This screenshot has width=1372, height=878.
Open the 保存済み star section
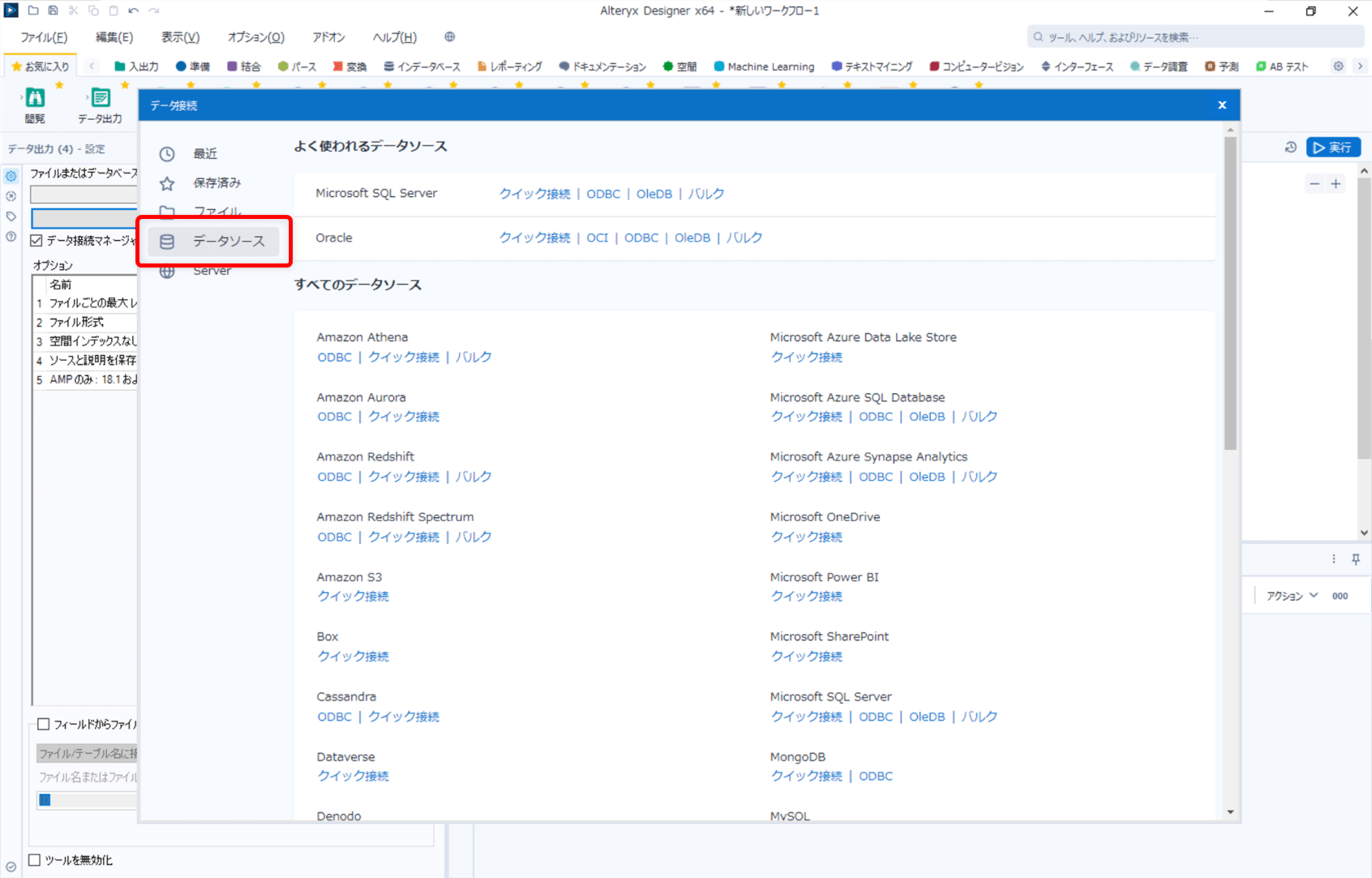167,183
